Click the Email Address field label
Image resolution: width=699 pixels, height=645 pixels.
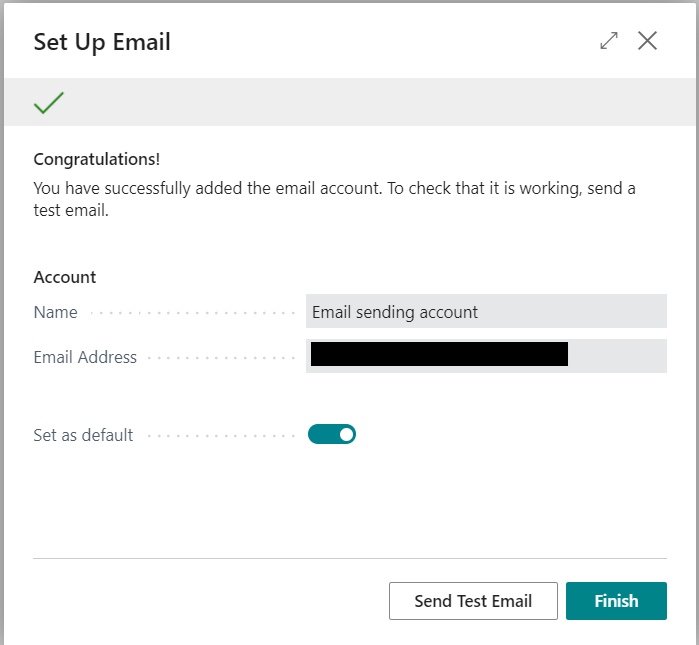click(x=85, y=357)
